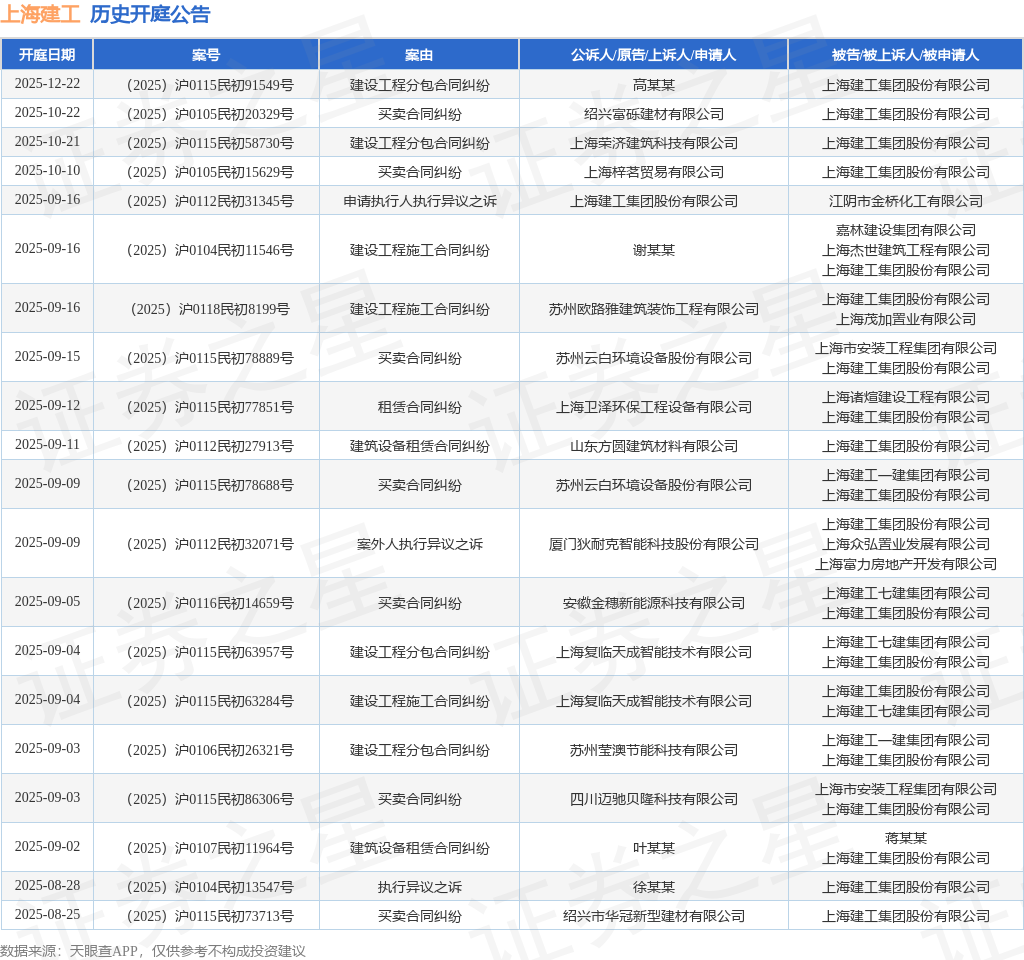Screen dimensions: 1024x960
Task: Select date cell 2025-10-22
Action: click(47, 112)
